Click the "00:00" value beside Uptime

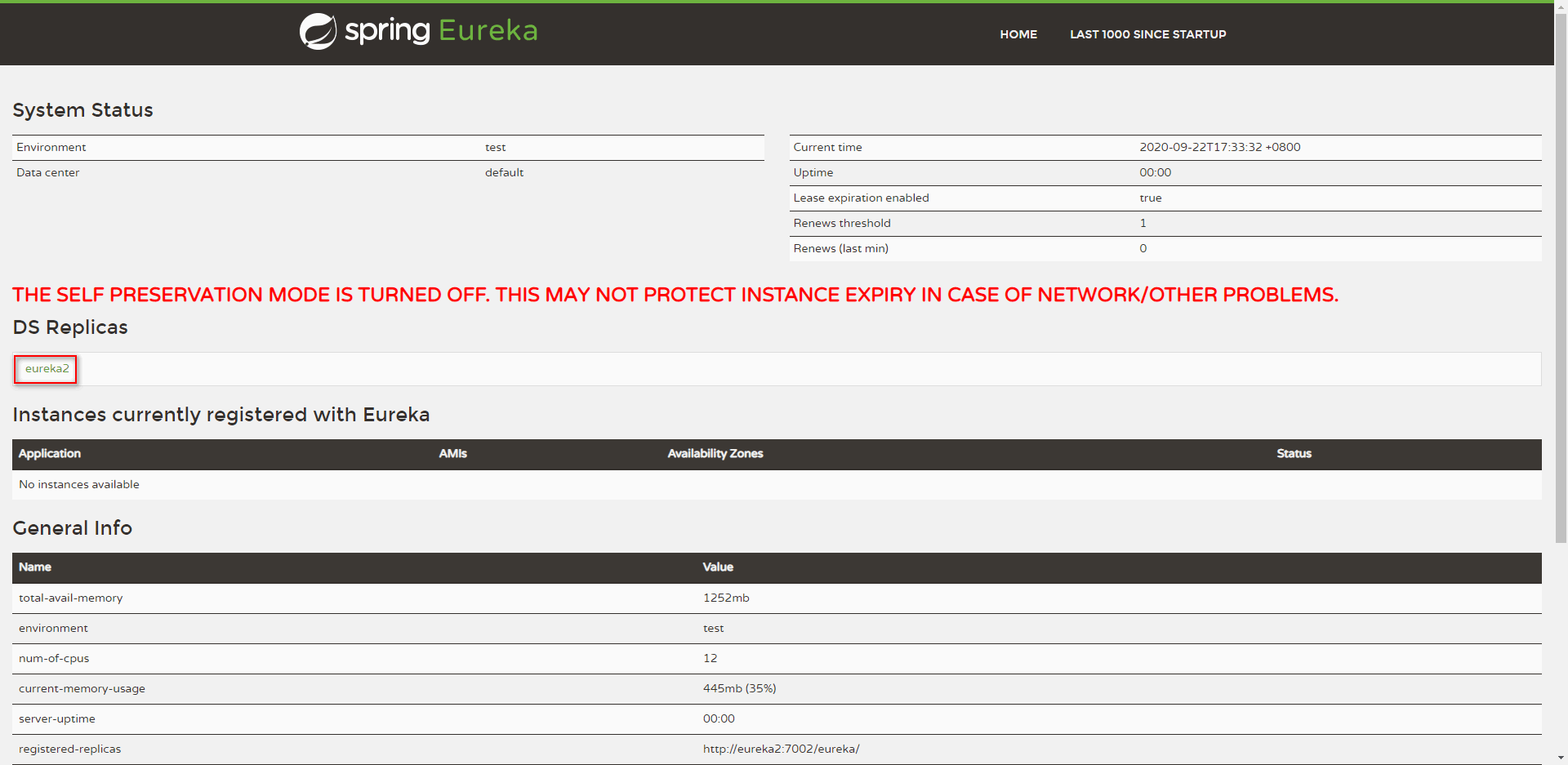[x=1156, y=173]
